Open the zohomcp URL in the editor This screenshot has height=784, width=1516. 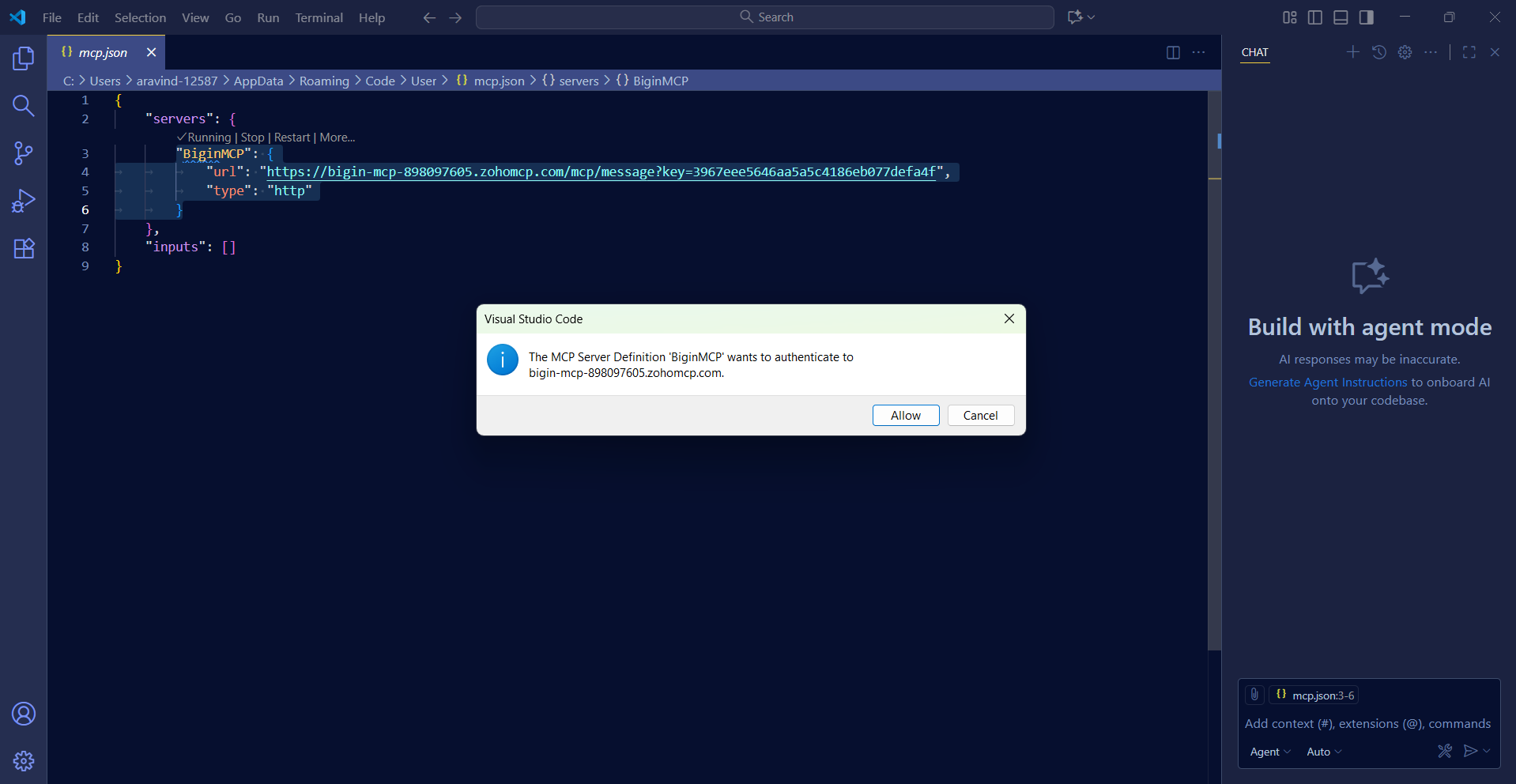pos(601,171)
